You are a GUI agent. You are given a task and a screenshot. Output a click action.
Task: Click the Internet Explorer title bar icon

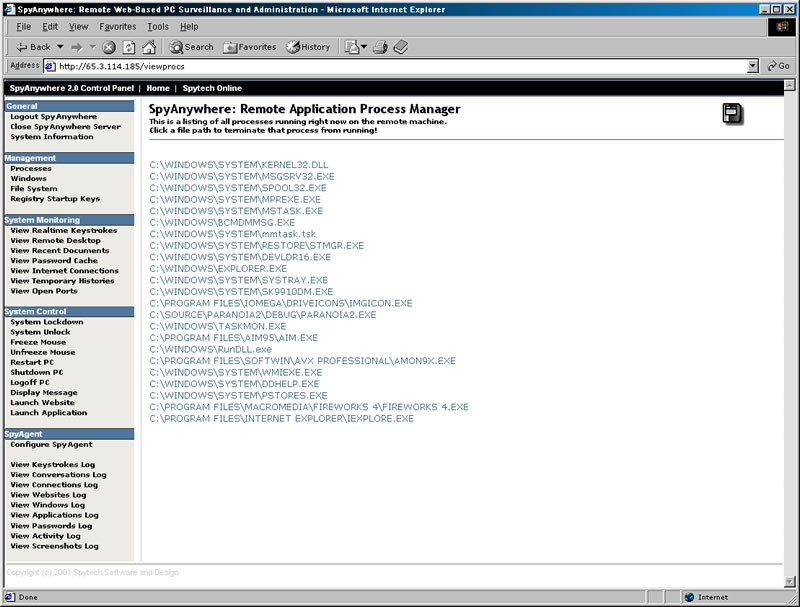coord(10,9)
